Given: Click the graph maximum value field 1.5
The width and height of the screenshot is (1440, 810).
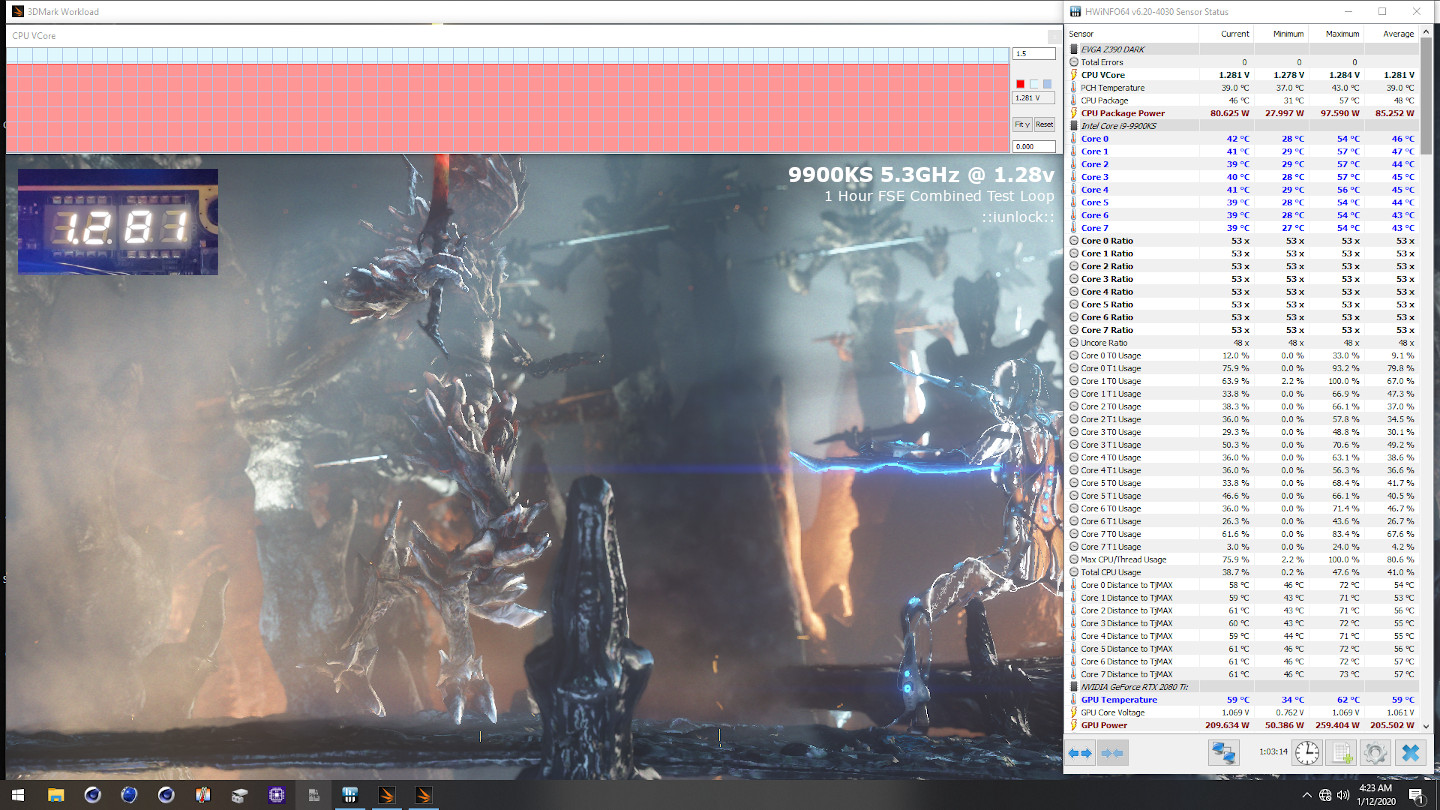Looking at the screenshot, I should [1033, 54].
